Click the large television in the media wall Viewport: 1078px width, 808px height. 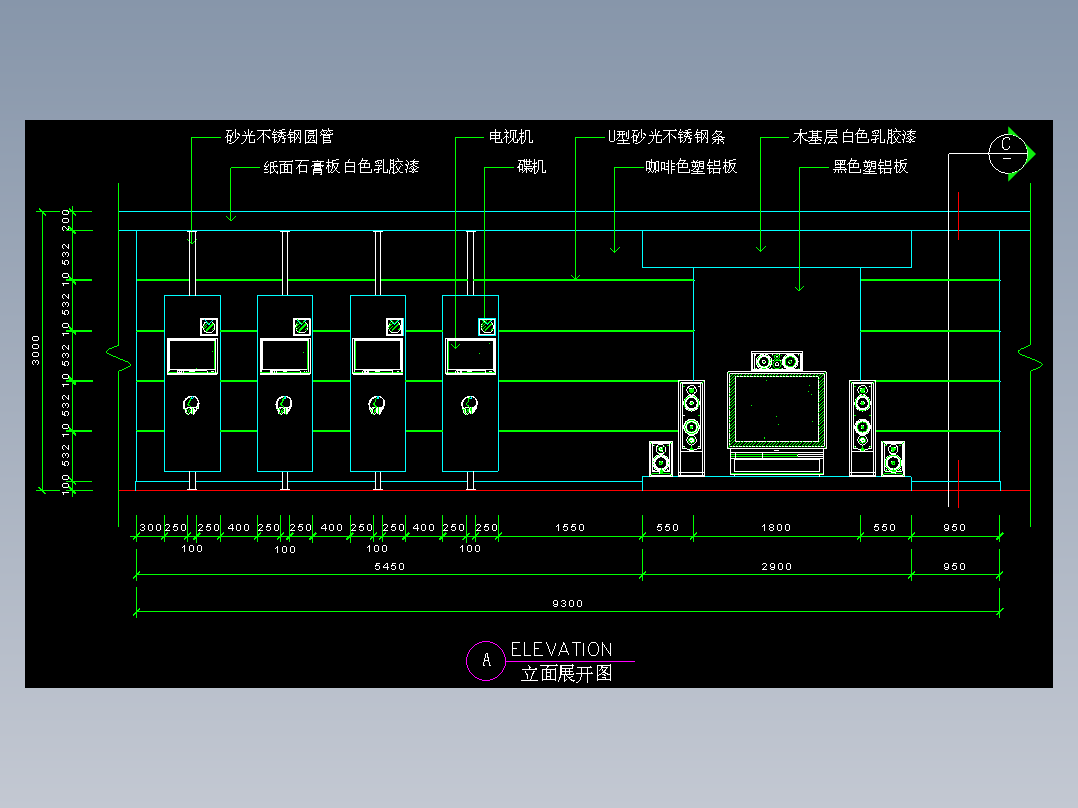coord(777,411)
